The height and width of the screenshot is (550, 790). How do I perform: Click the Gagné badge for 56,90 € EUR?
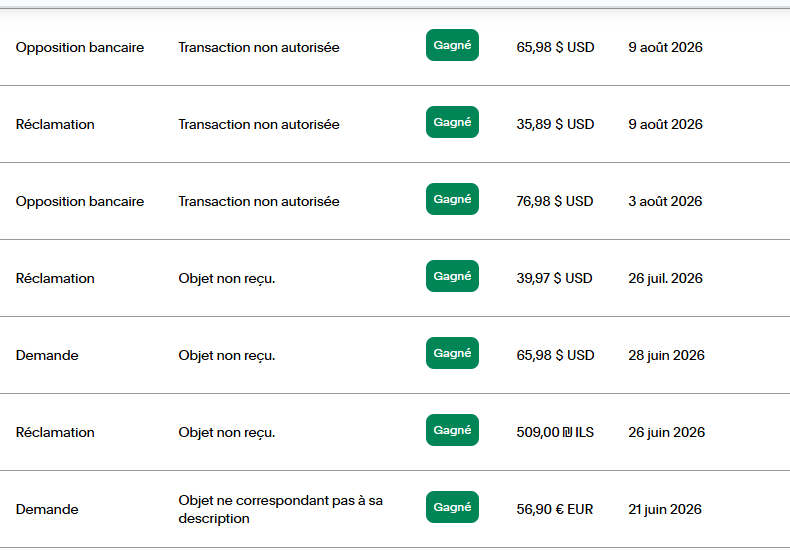[x=452, y=508]
